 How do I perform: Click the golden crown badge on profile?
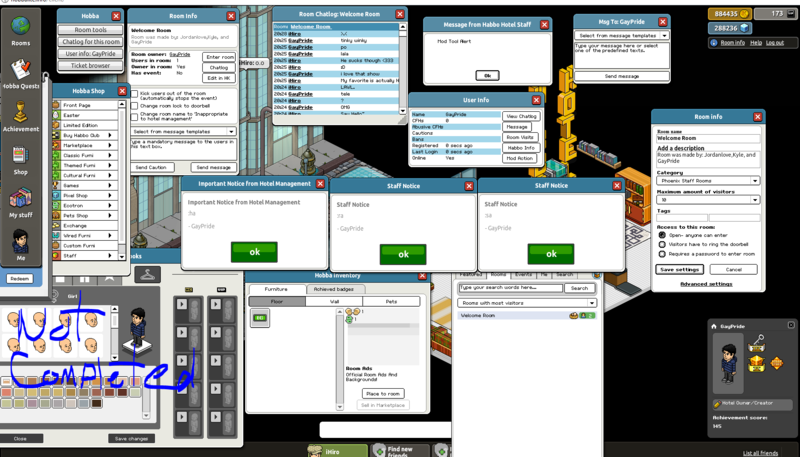(x=756, y=363)
